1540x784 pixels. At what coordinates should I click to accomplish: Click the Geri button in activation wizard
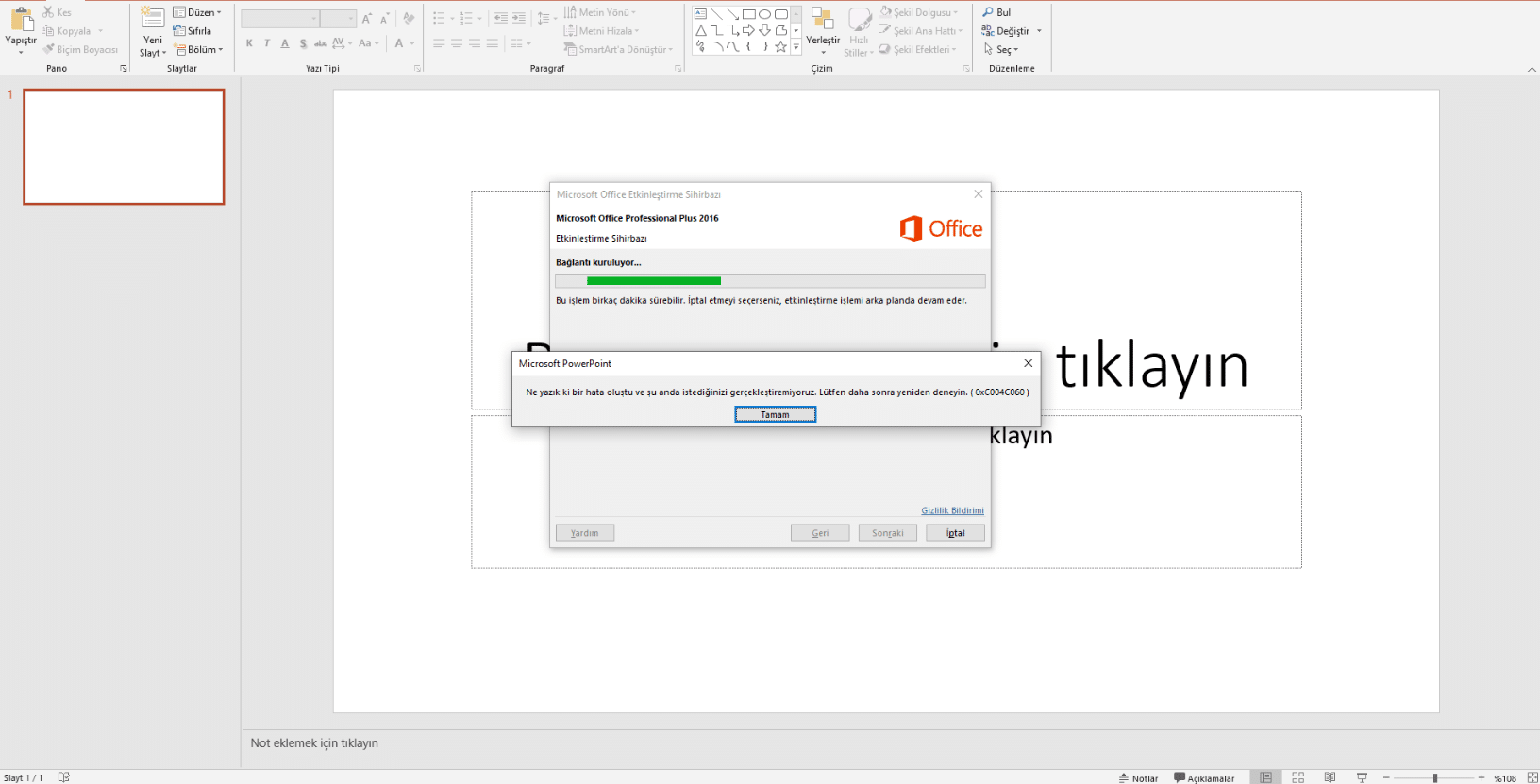tap(820, 533)
